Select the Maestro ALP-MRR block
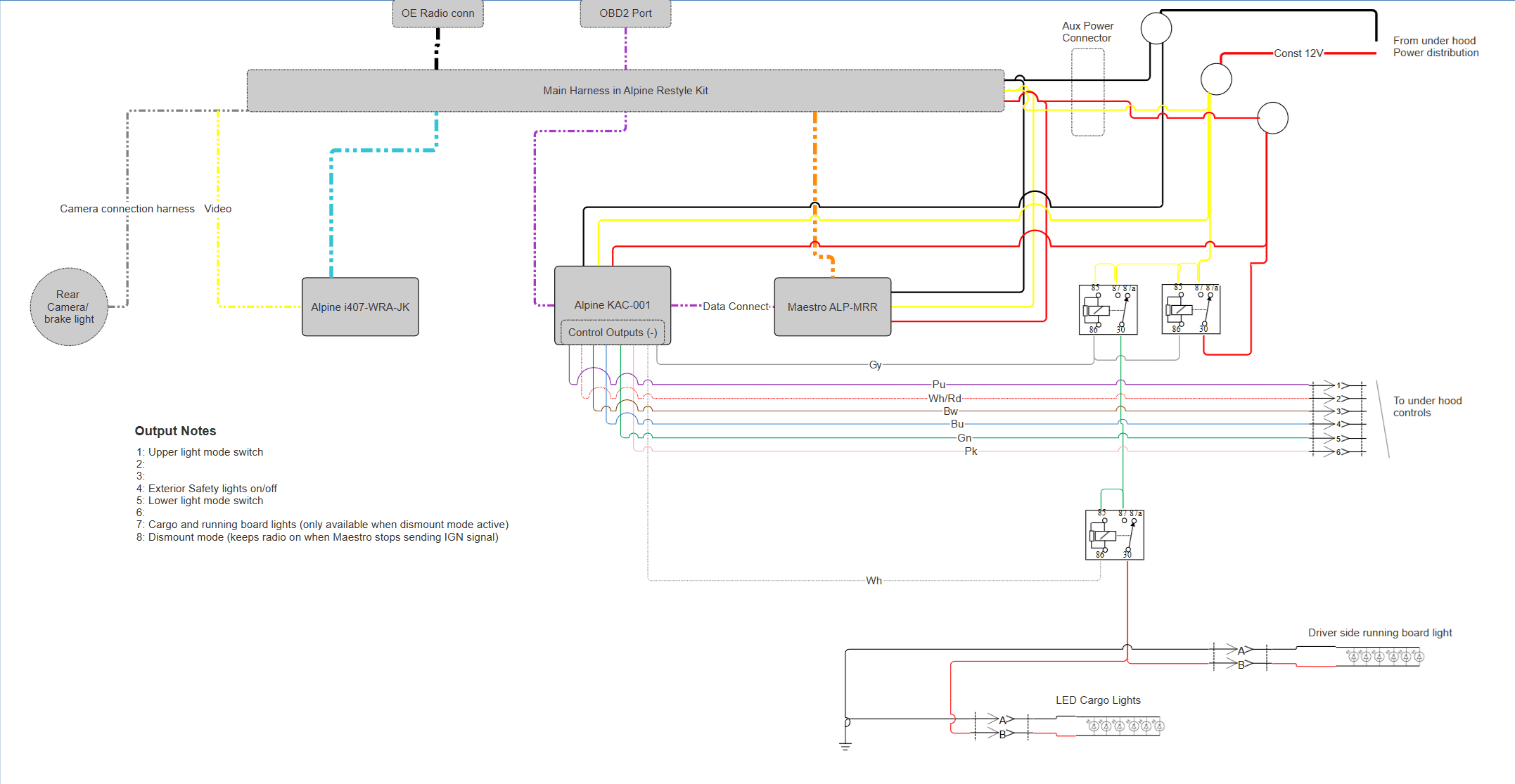1515x784 pixels. coord(833,307)
